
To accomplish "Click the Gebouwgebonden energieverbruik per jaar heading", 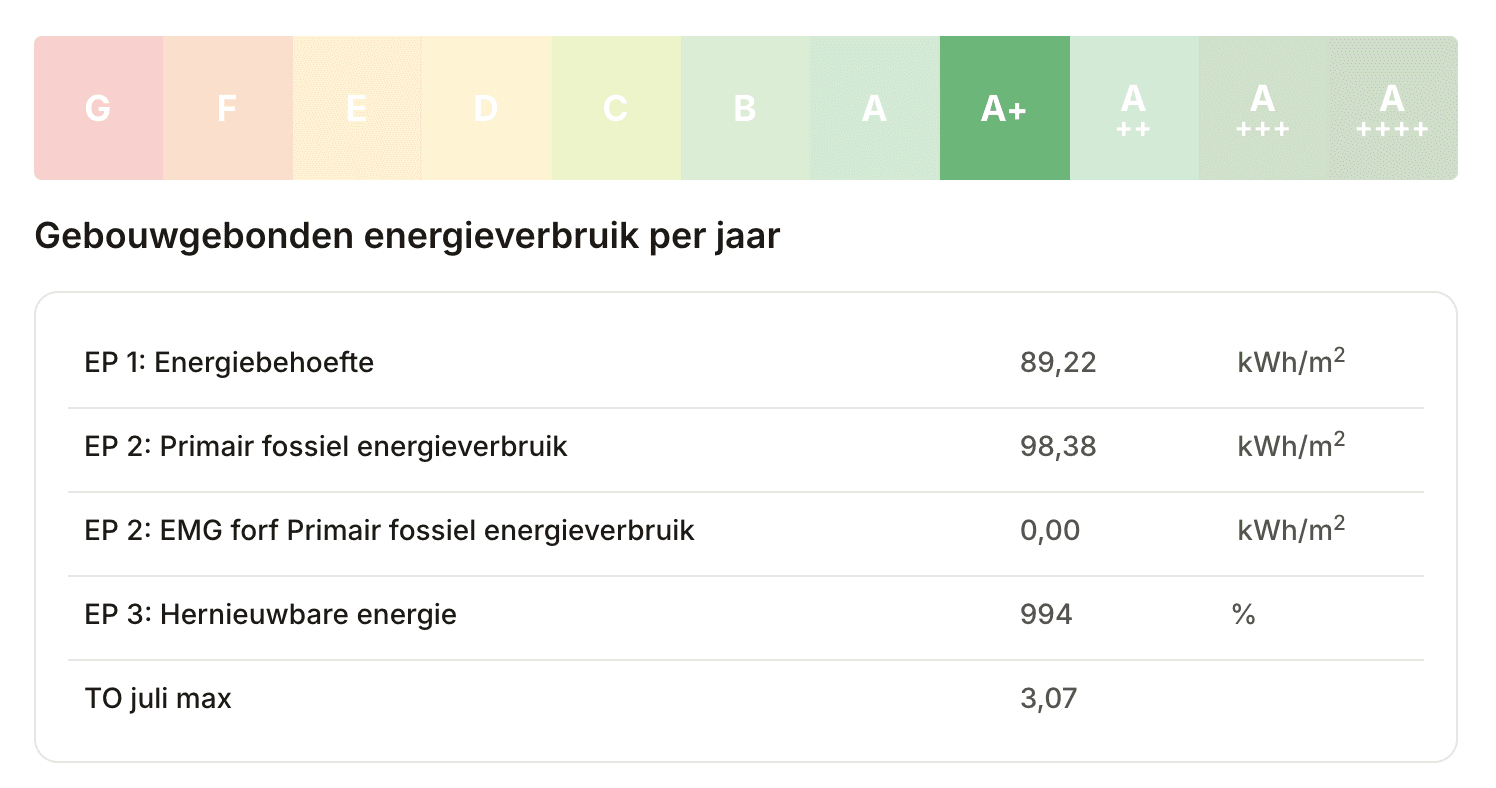I will [407, 237].
